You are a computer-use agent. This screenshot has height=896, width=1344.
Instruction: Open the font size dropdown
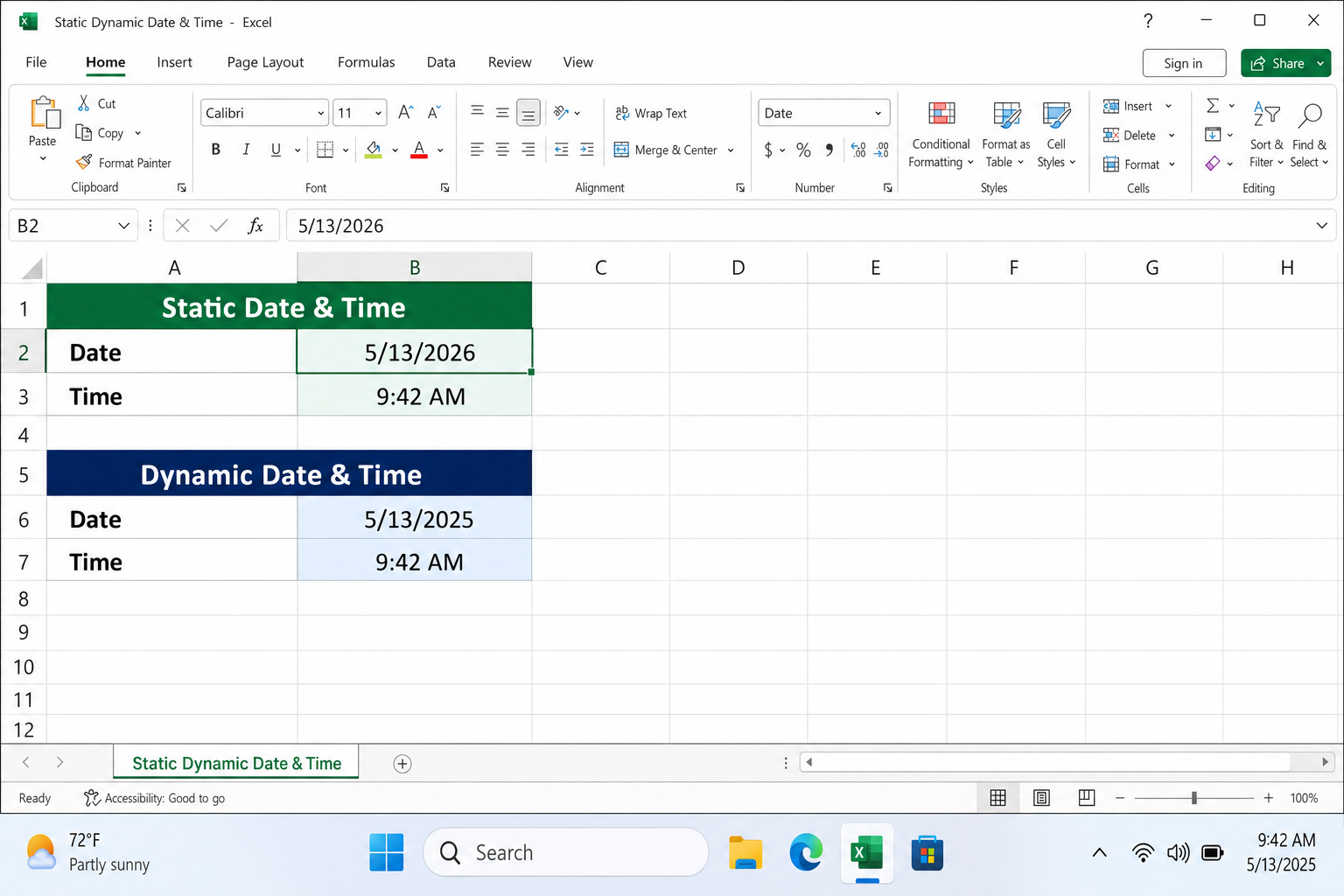click(x=378, y=113)
